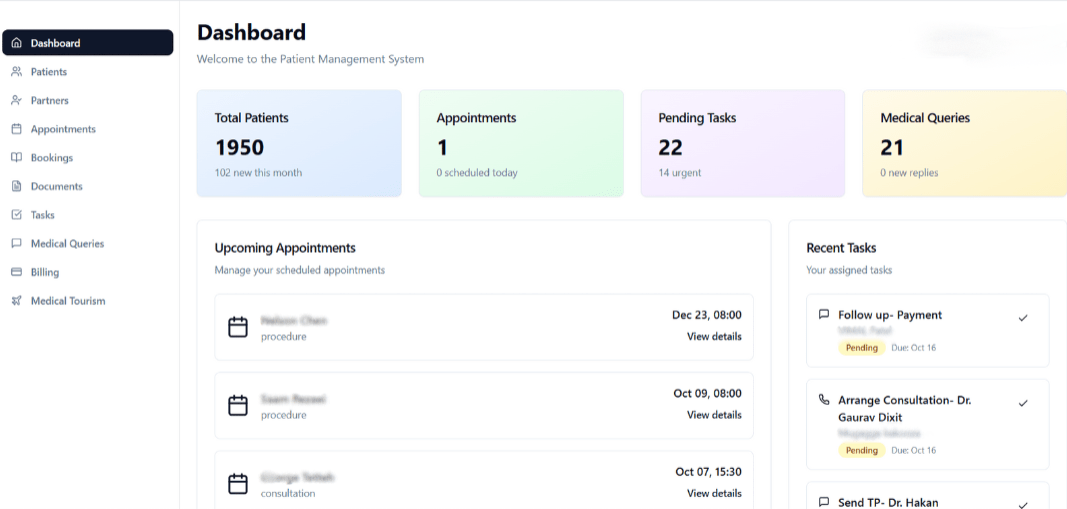Open the Tasks sidebar section
Image resolution: width=1067 pixels, height=509 pixels.
(x=43, y=215)
